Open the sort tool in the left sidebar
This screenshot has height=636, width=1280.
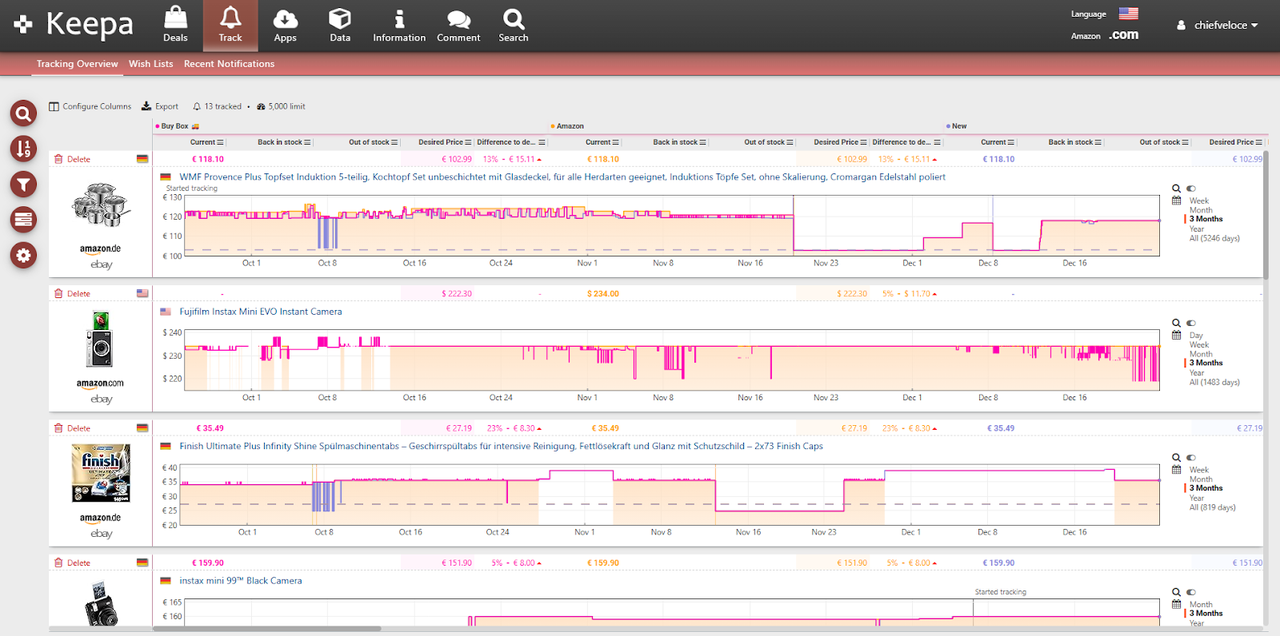point(23,148)
